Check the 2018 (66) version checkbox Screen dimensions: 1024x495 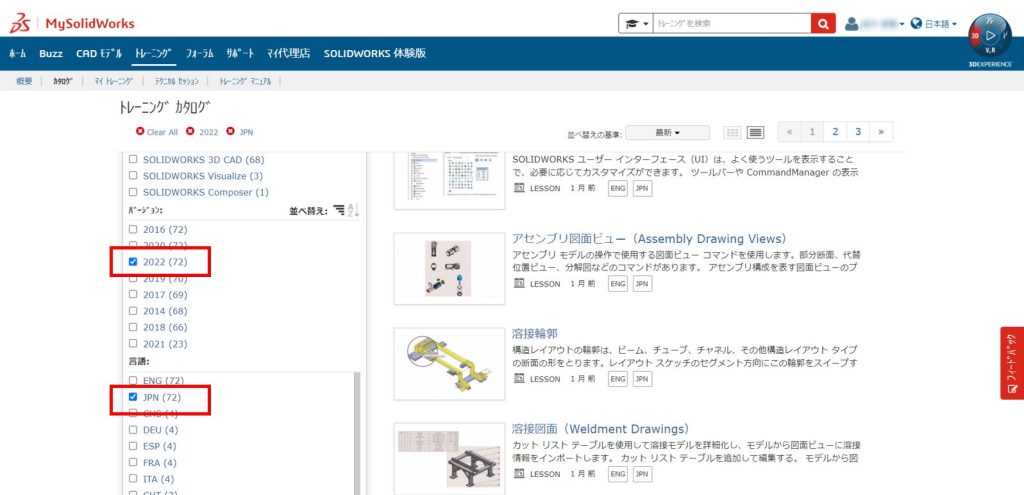(133, 327)
